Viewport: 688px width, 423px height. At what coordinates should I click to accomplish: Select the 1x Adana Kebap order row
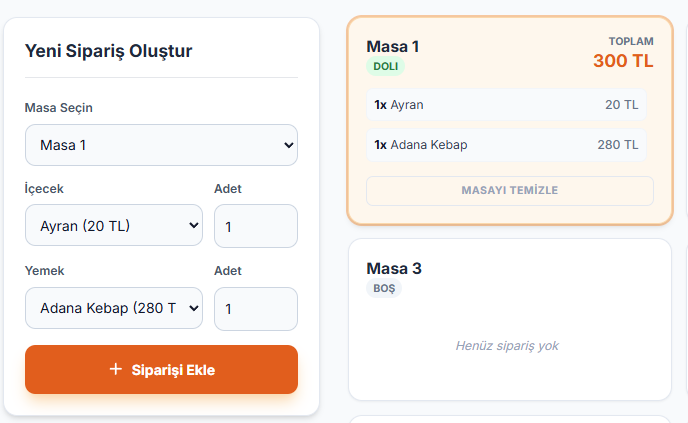pyautogui.click(x=506, y=144)
